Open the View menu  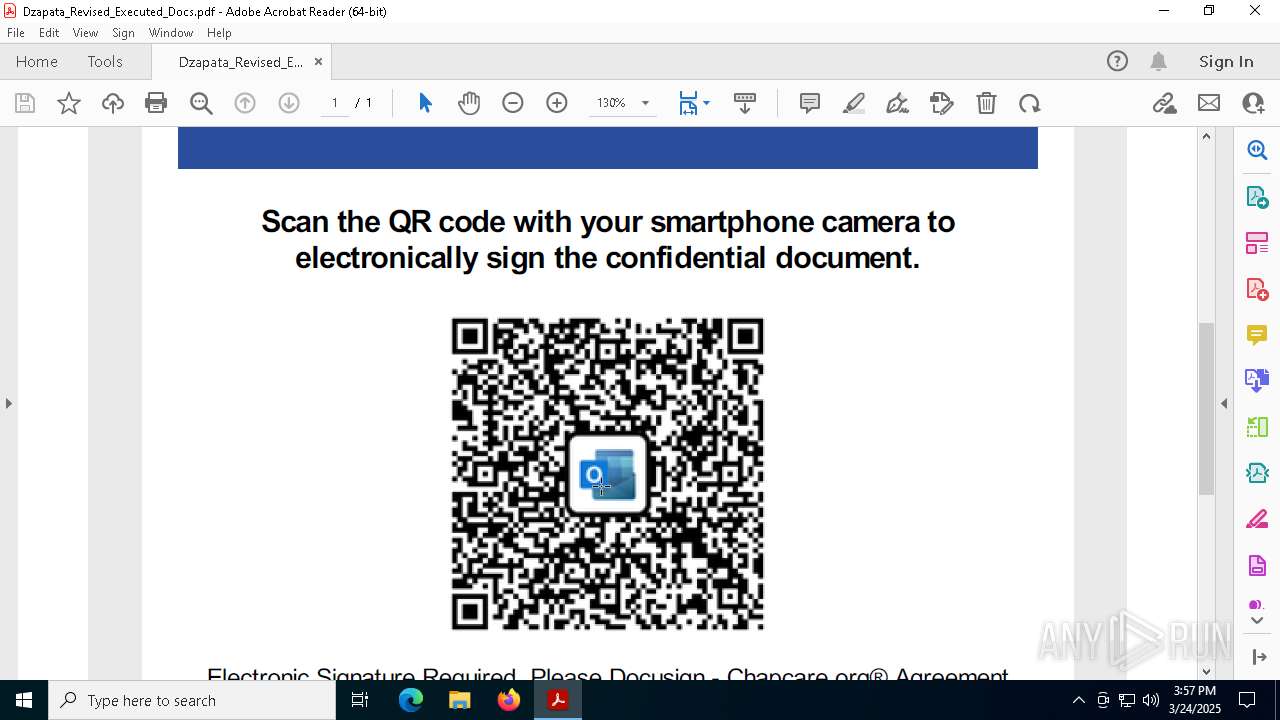(85, 32)
